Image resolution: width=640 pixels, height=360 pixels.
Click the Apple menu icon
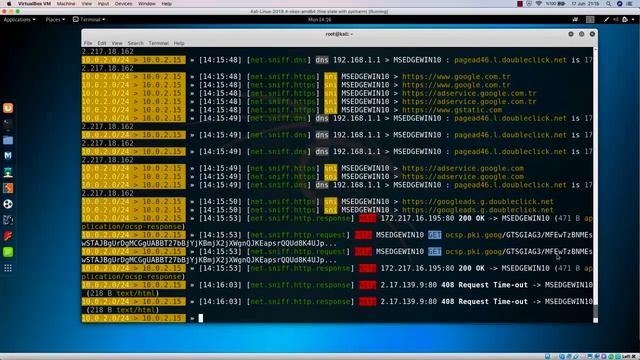9,4
